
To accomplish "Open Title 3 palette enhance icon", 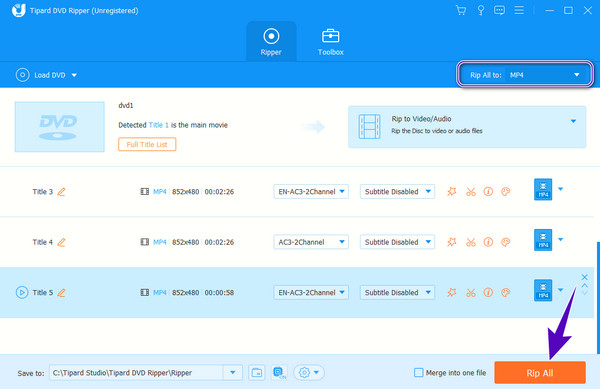I will pyautogui.click(x=505, y=191).
